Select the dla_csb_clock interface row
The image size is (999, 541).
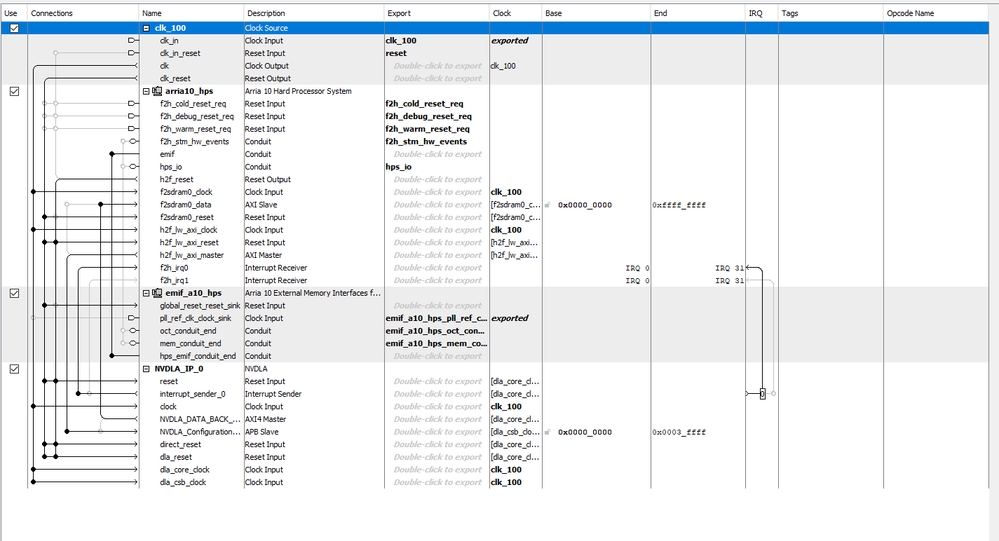(182, 482)
